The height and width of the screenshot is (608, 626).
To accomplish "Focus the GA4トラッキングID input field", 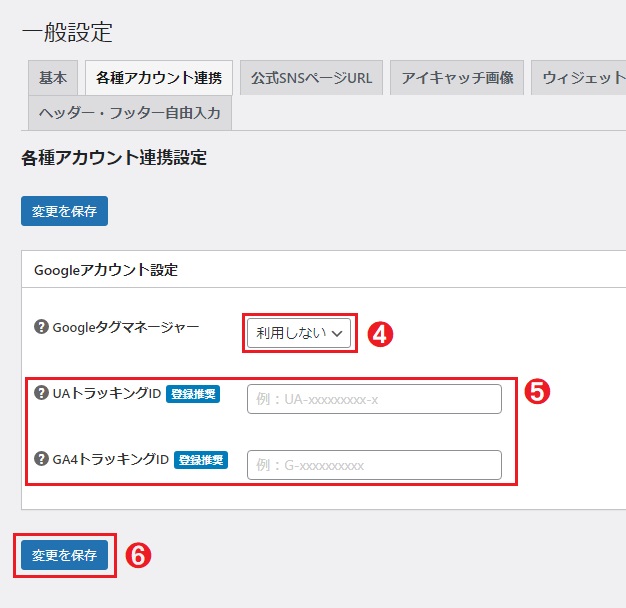I will (373, 465).
